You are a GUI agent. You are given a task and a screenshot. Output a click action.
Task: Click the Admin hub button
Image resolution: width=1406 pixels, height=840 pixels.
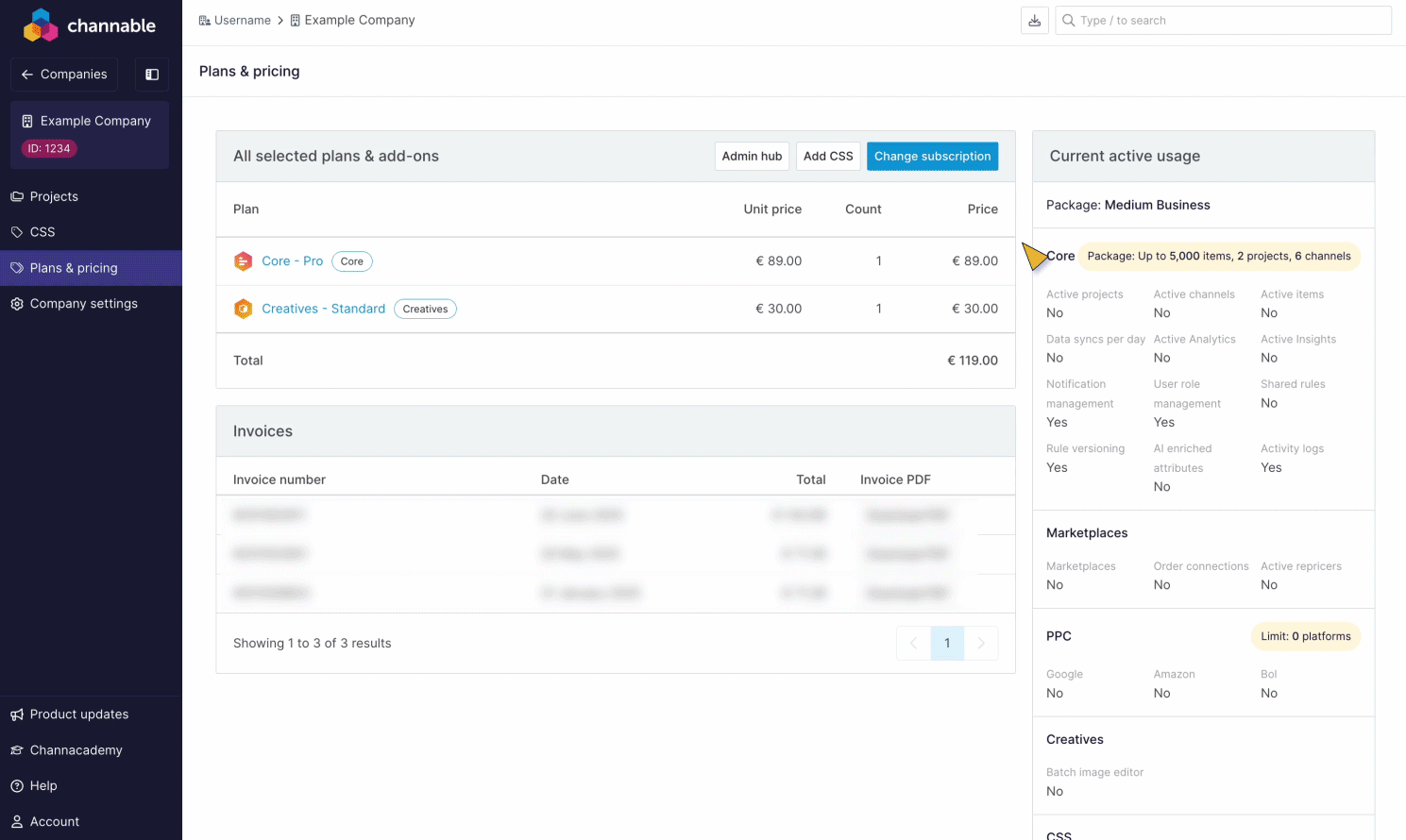pyautogui.click(x=752, y=157)
